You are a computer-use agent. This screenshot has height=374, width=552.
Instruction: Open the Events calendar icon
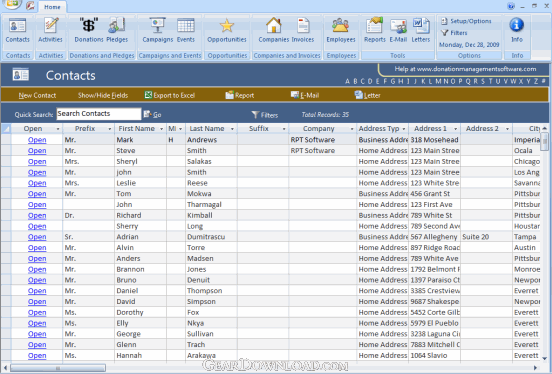(186, 31)
